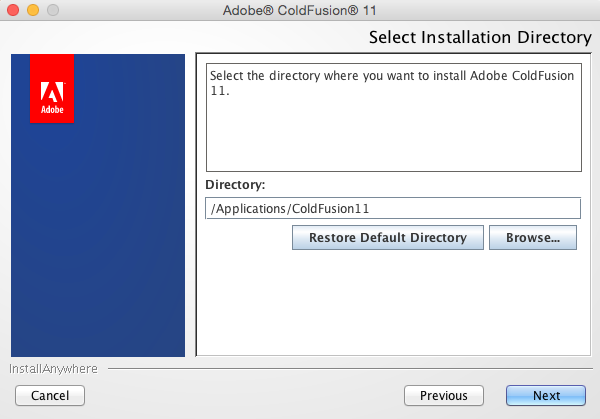Click the "Select Installation Directory" heading
The image size is (600, 419).
click(x=480, y=37)
